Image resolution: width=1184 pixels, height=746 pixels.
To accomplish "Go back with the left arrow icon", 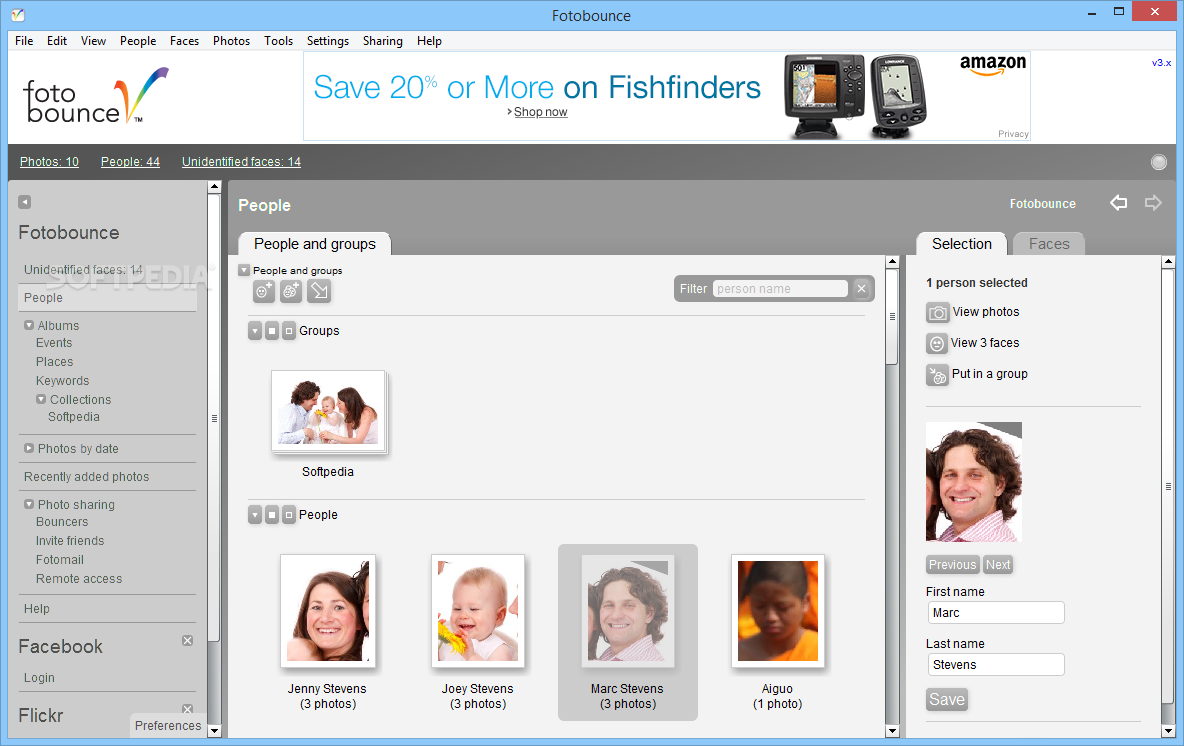I will click(x=1118, y=202).
